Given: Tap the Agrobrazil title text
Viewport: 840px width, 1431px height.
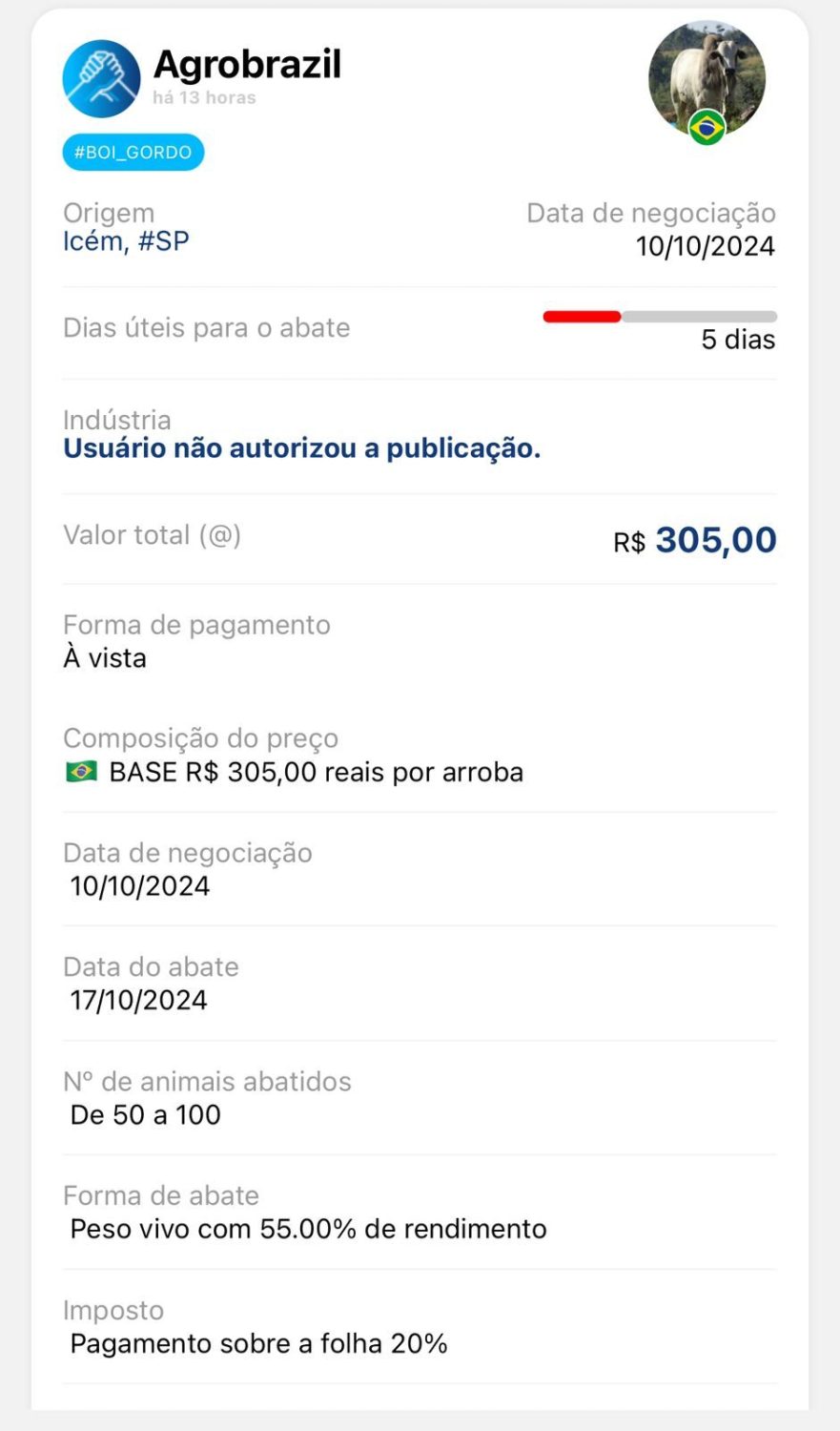Looking at the screenshot, I should [247, 65].
